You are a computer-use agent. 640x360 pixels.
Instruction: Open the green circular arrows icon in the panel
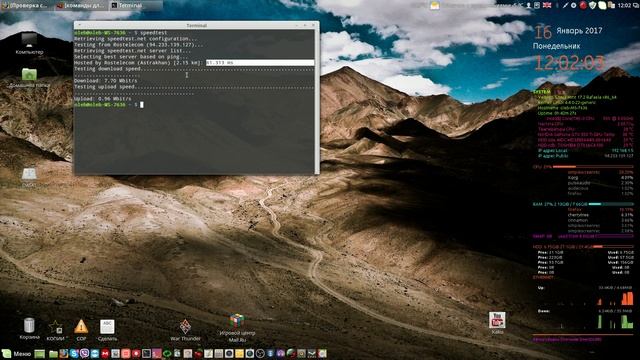point(167,353)
